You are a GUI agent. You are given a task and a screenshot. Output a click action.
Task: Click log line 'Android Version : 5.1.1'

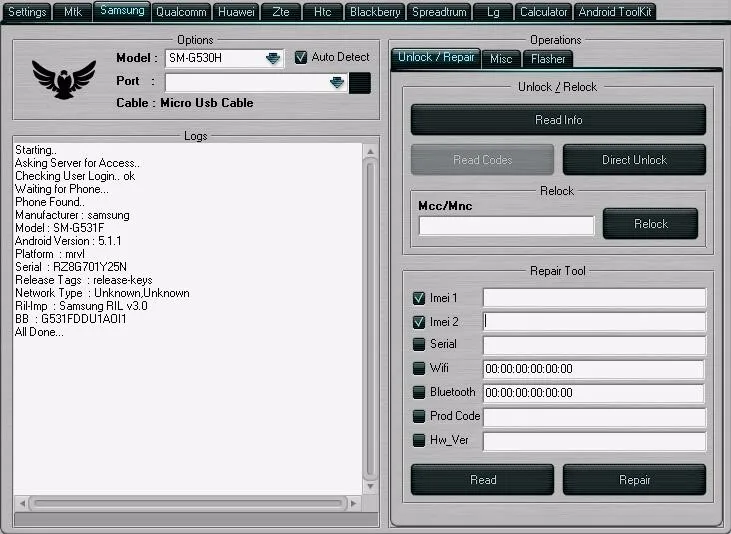coord(68,241)
